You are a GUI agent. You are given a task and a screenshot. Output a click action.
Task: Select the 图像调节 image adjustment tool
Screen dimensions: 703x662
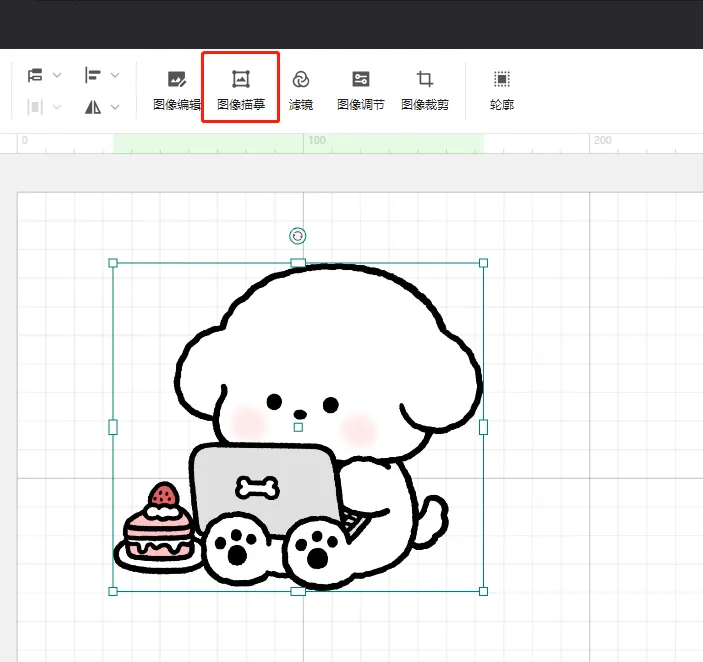coord(360,89)
